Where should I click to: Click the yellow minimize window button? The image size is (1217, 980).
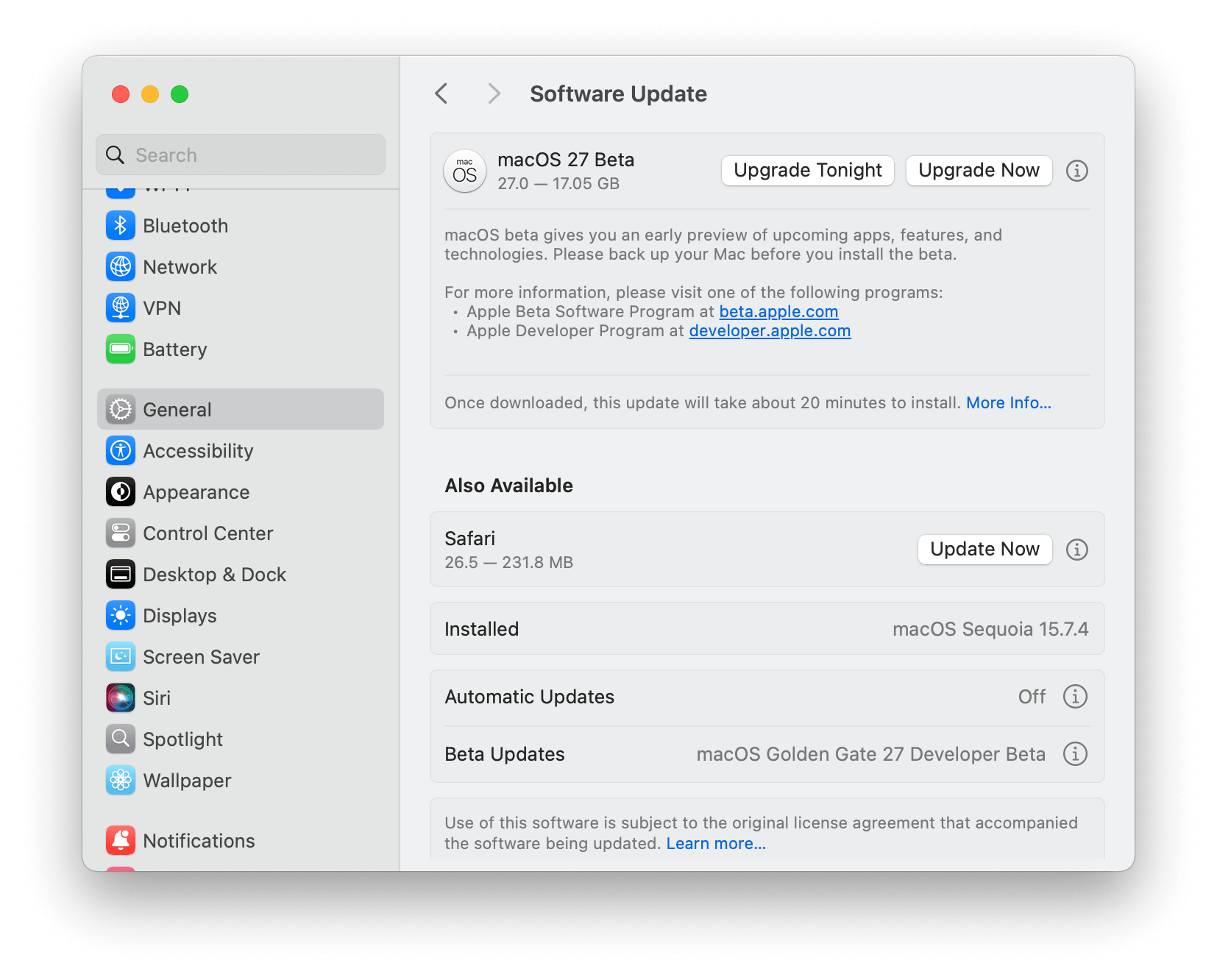[x=150, y=94]
